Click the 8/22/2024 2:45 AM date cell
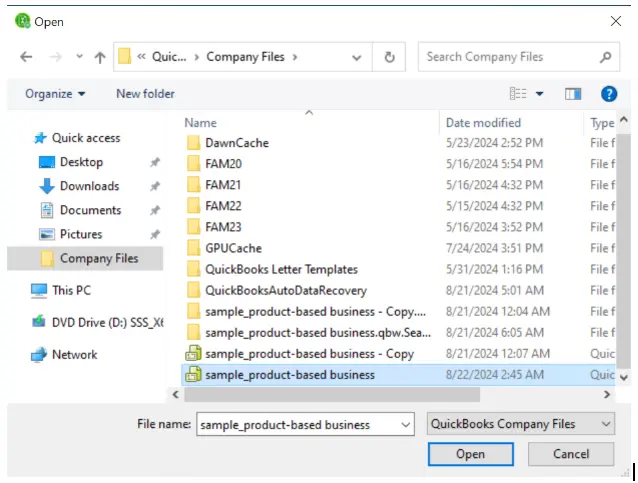This screenshot has width=638, height=483. (495, 375)
